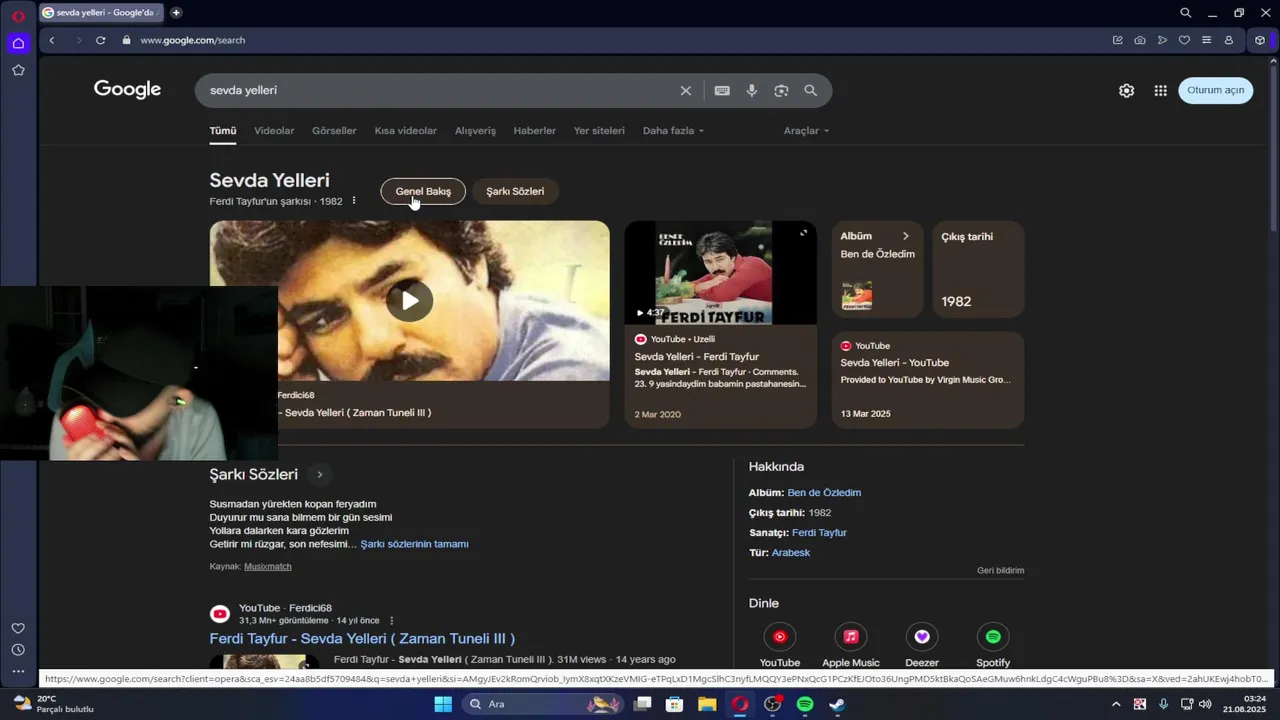1280x720 pixels.
Task: Click the Genel Bakış chip
Action: [423, 191]
